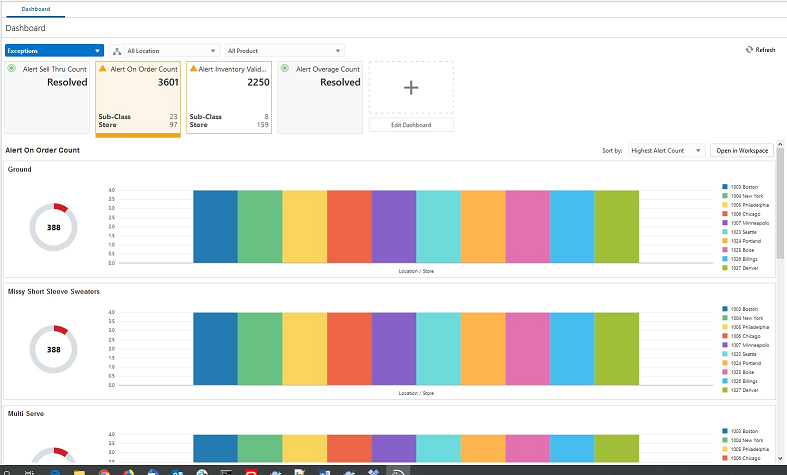
Task: Click the location hierarchy icon beside All Location
Action: pyautogui.click(x=117, y=51)
